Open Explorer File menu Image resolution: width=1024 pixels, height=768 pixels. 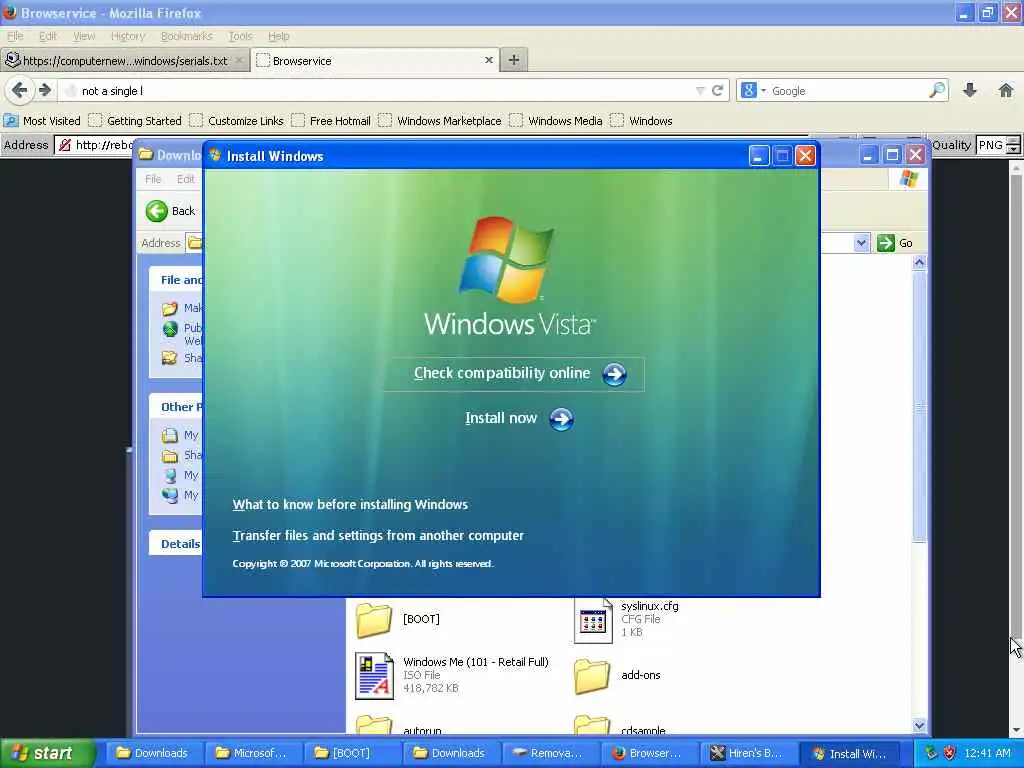coord(153,179)
